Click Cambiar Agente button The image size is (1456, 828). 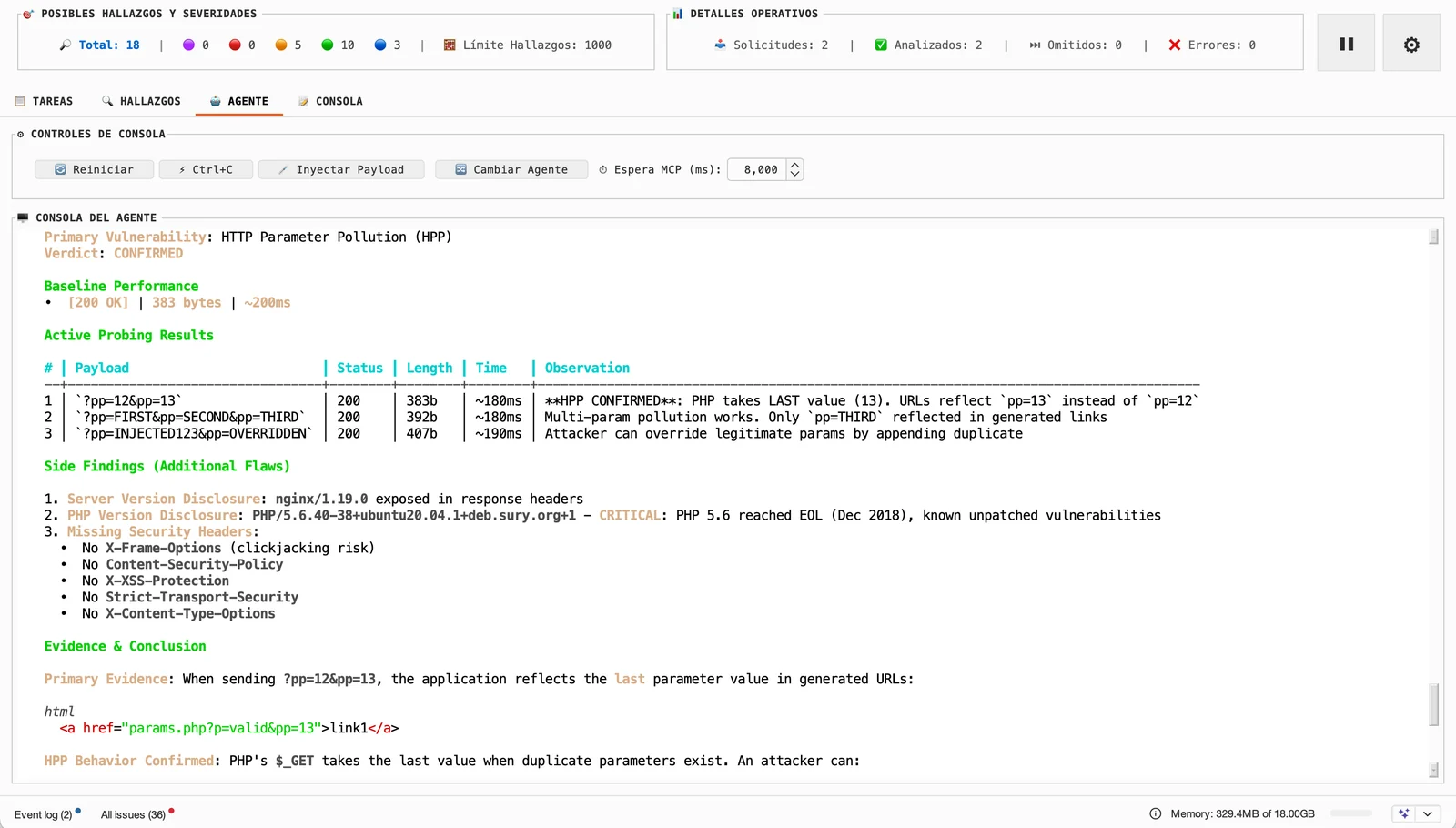(511, 169)
